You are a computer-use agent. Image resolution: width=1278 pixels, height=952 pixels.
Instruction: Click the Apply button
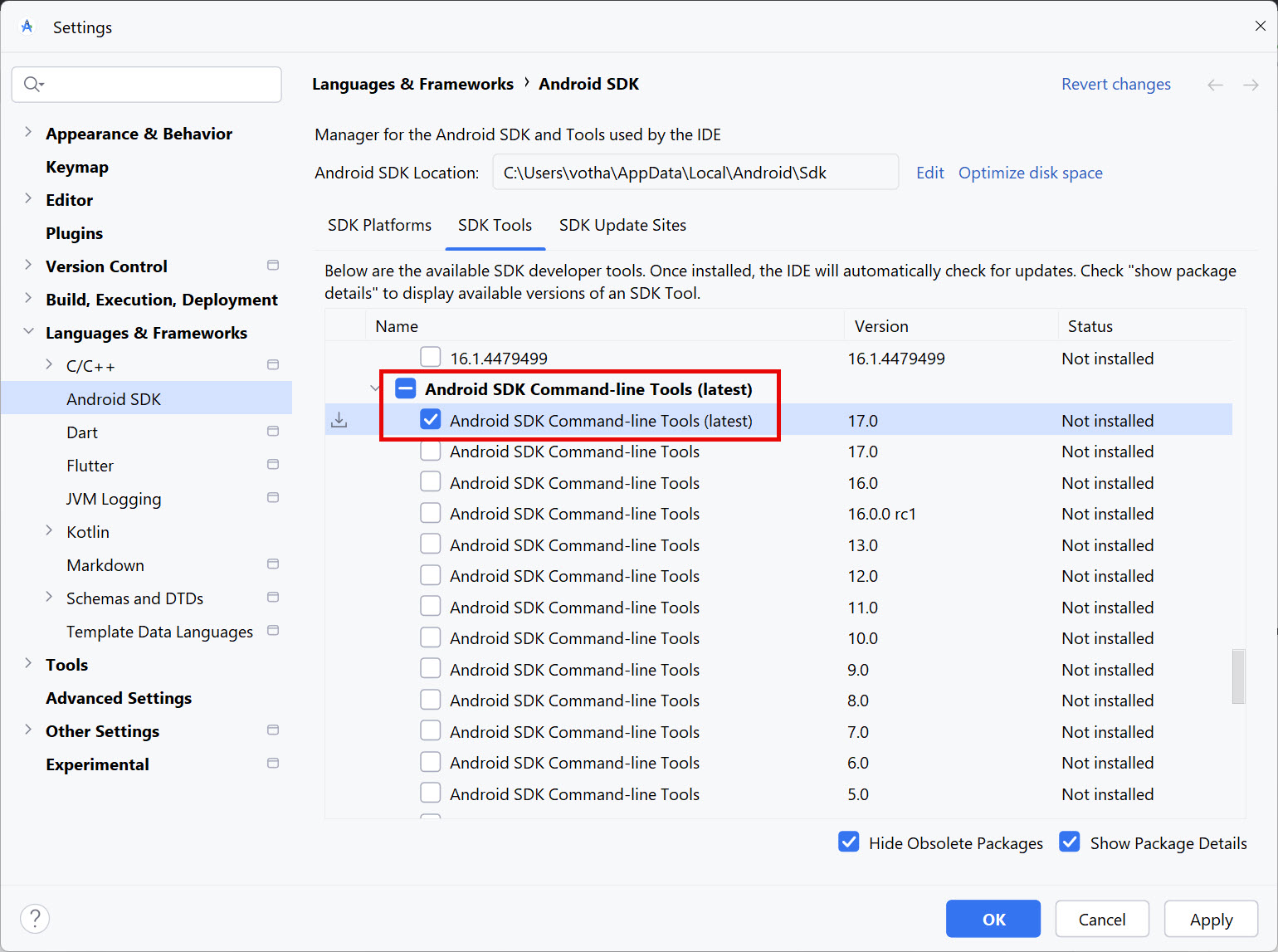1212,919
